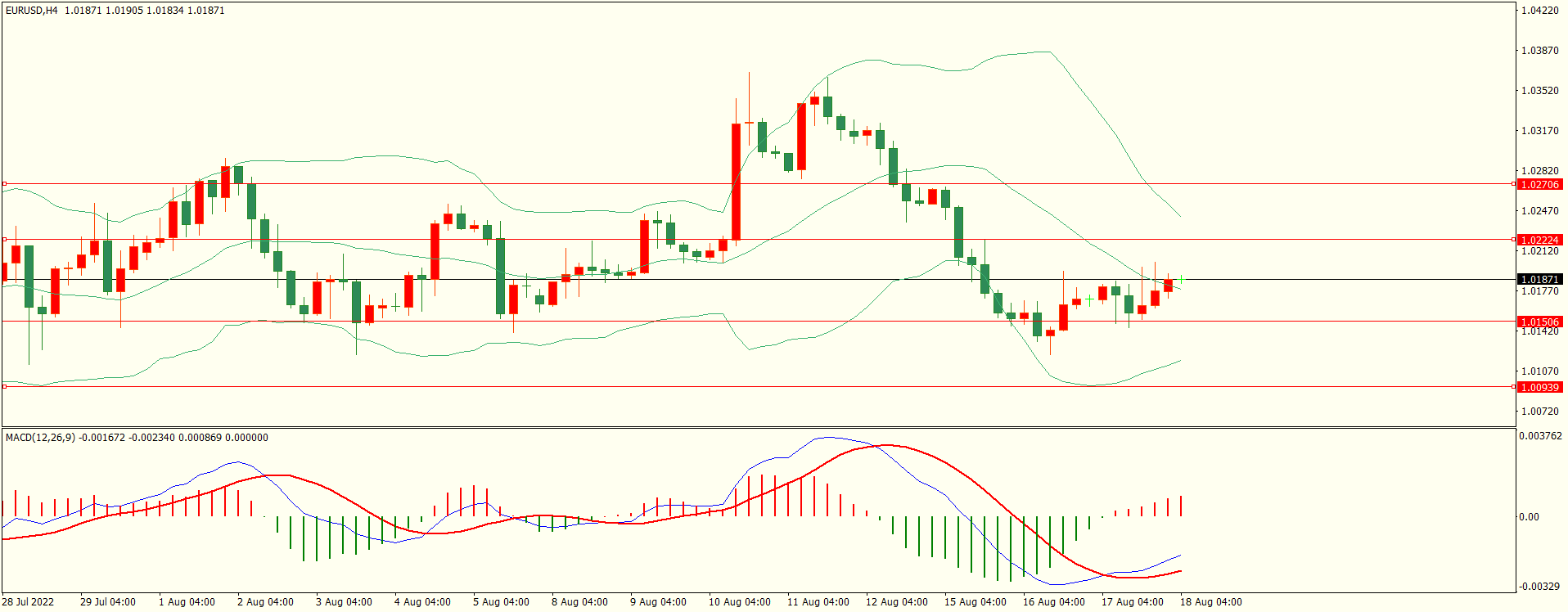Click the 1.04220 price scale value
This screenshot has width=1568, height=612.
pyautogui.click(x=1539, y=11)
